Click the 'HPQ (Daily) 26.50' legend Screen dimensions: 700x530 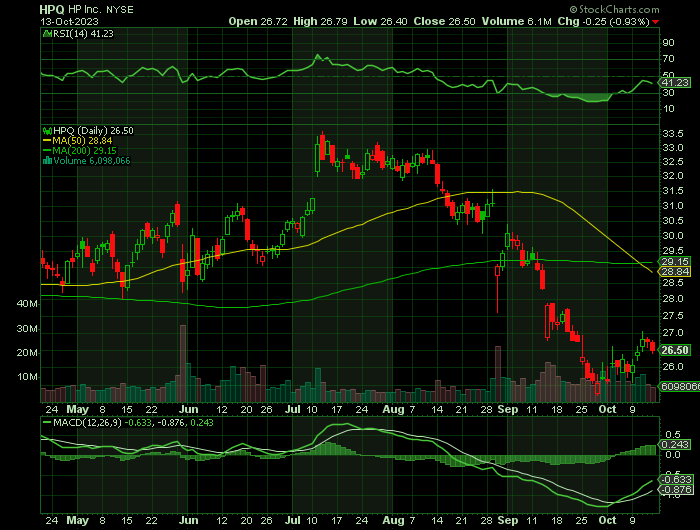click(93, 131)
